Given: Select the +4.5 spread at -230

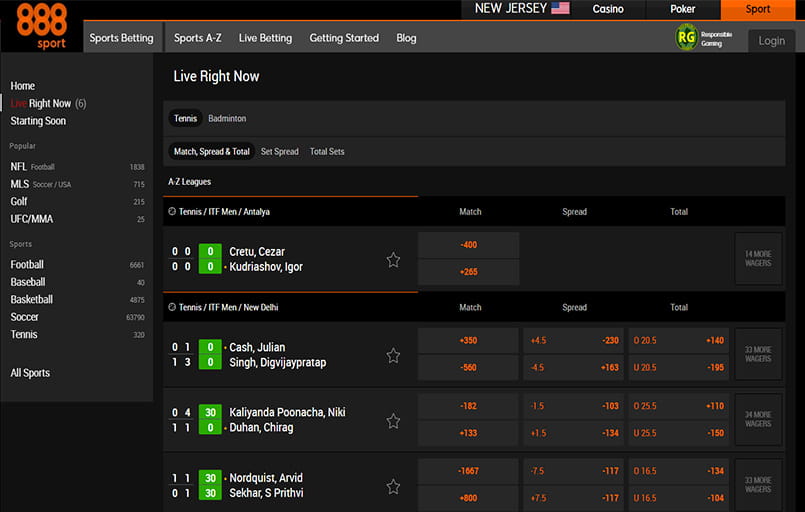Looking at the screenshot, I should point(574,340).
